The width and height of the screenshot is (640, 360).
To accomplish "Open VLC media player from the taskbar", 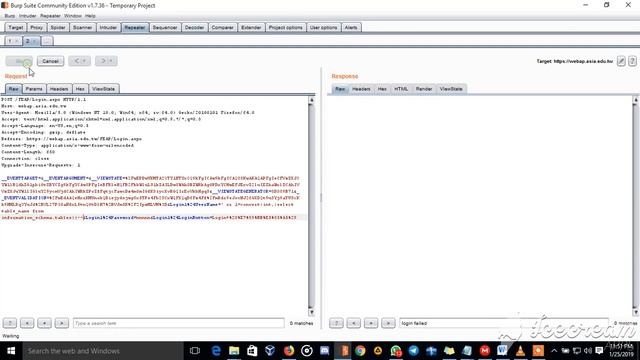I will pos(520,351).
